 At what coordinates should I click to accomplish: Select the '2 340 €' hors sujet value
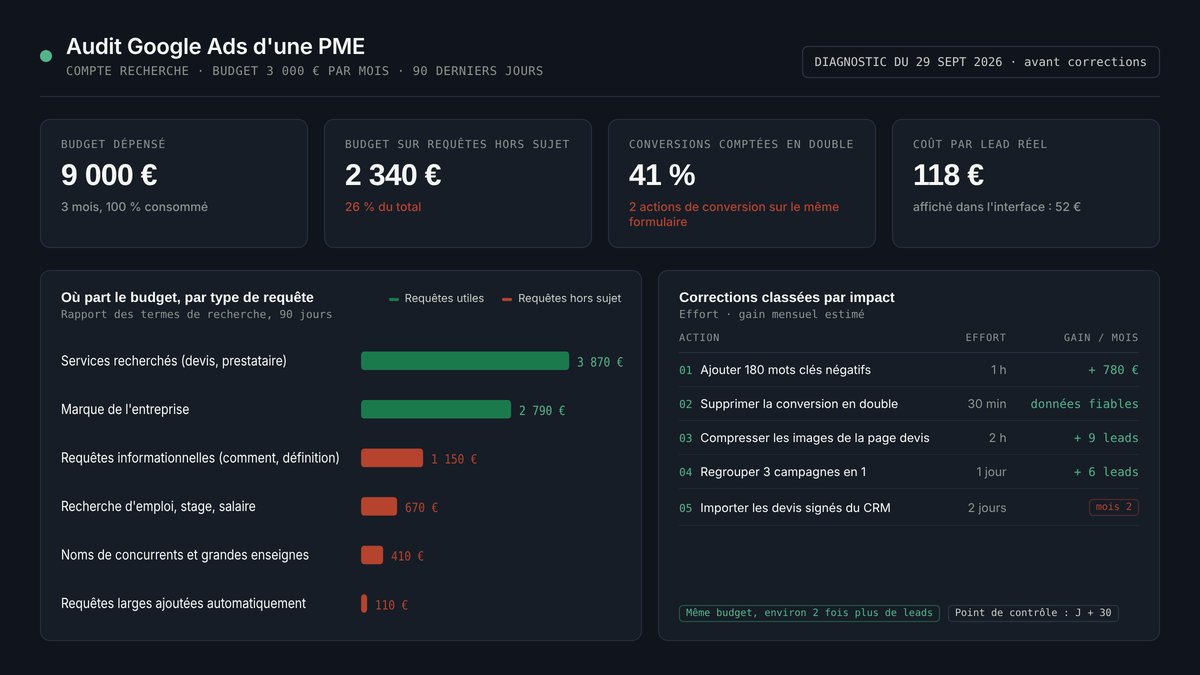pos(393,175)
